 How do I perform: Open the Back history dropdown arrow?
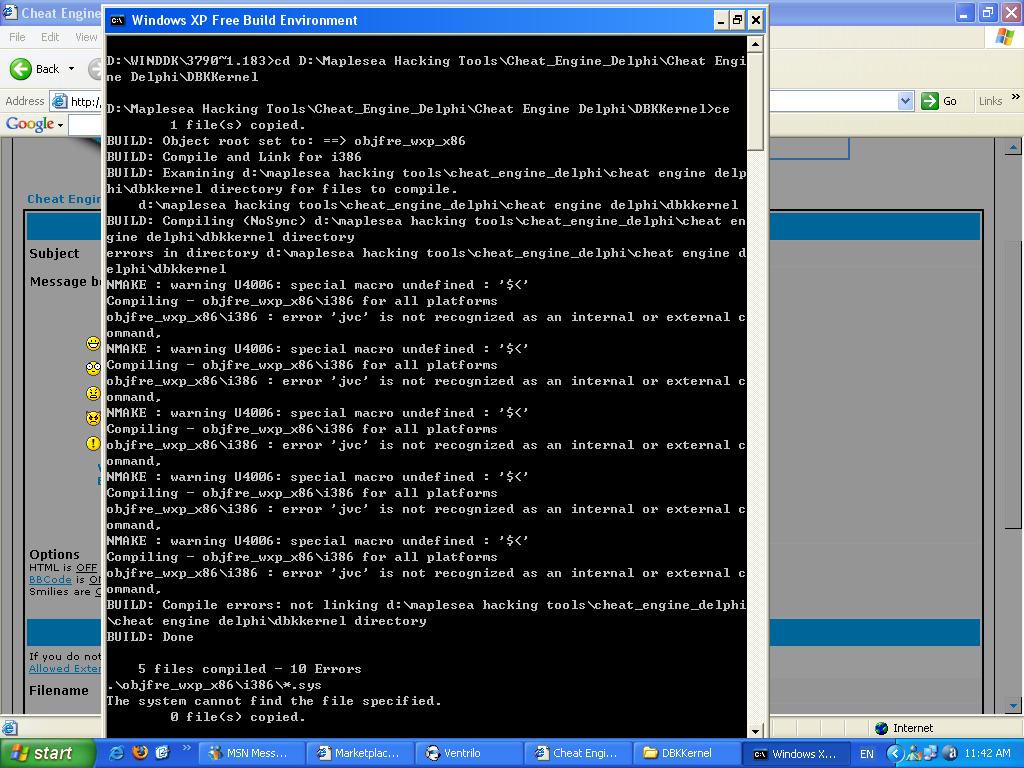[x=71, y=69]
